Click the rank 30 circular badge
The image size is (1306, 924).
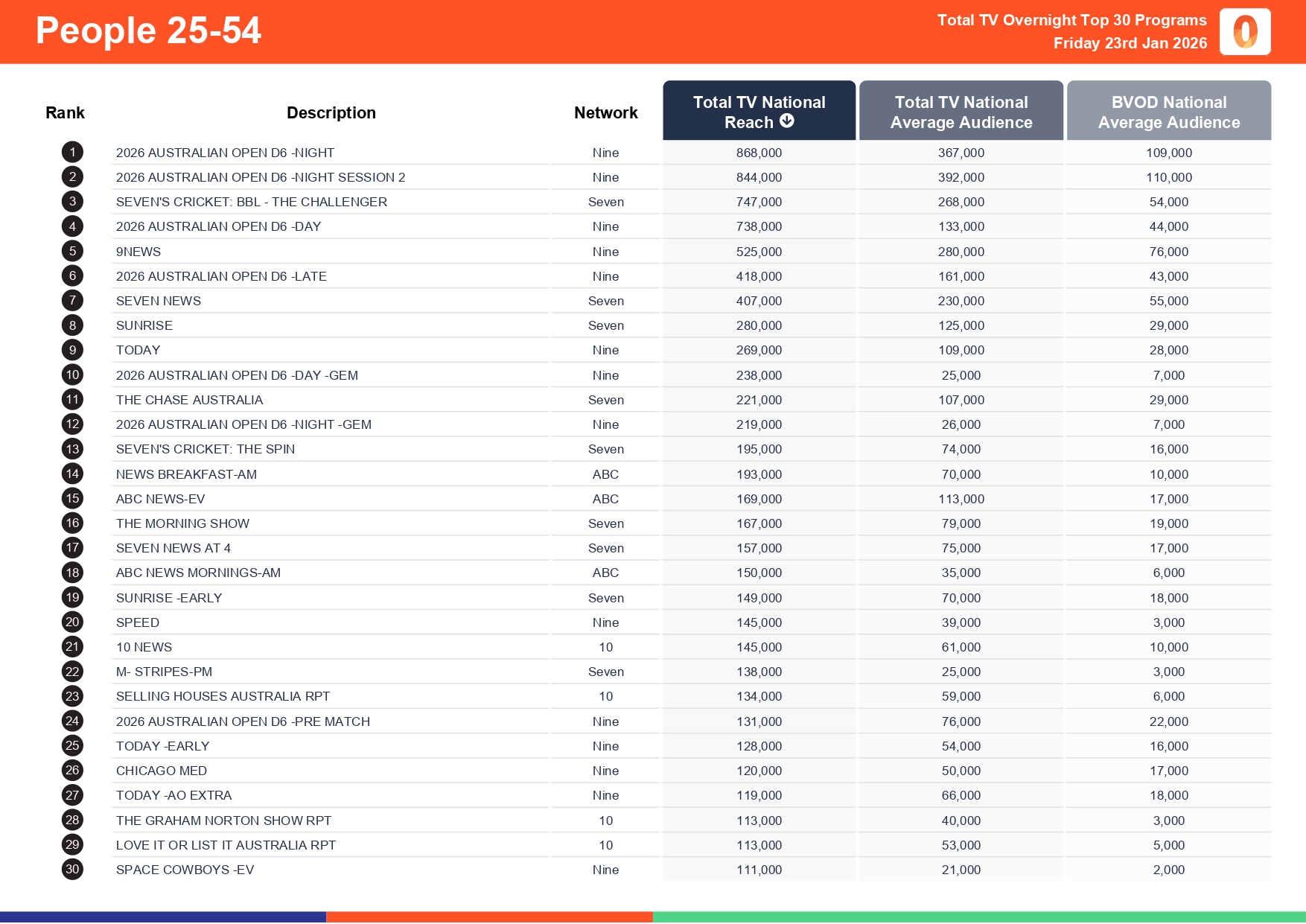(71, 869)
